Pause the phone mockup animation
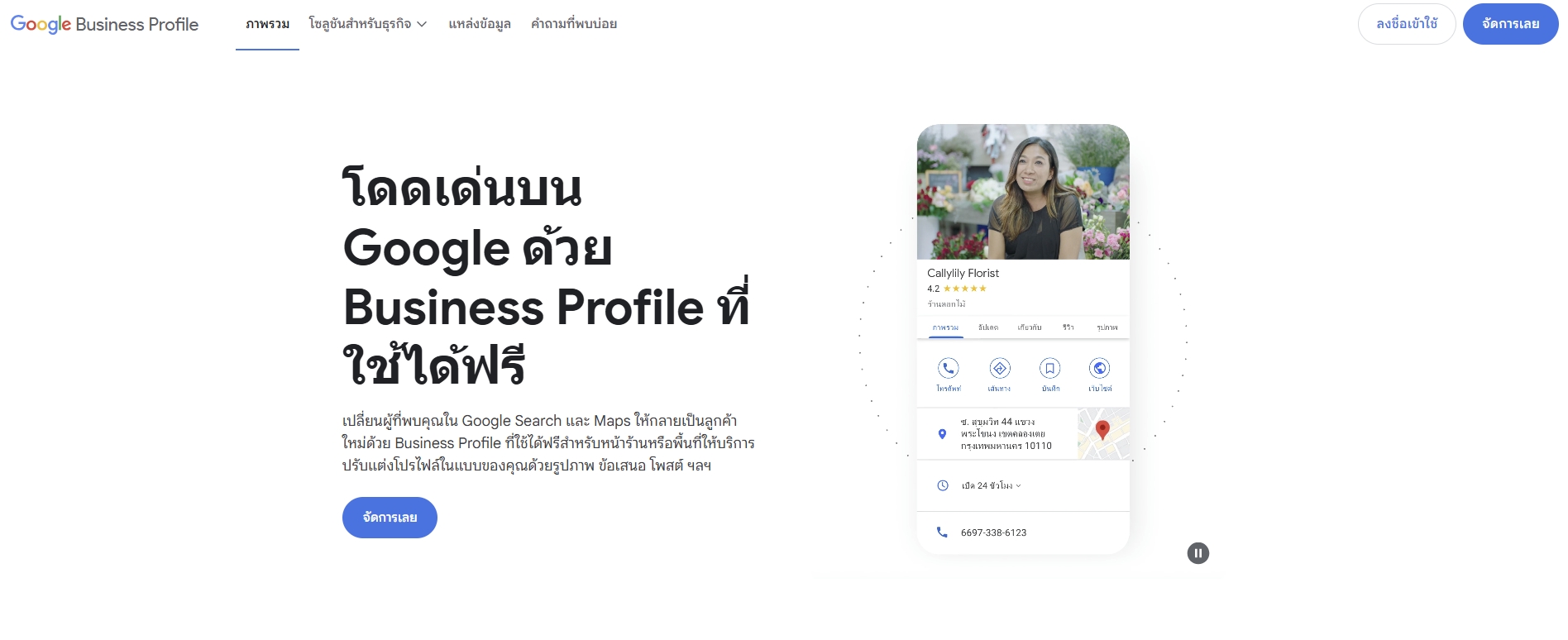Viewport: 1568px width, 640px height. 1198,553
